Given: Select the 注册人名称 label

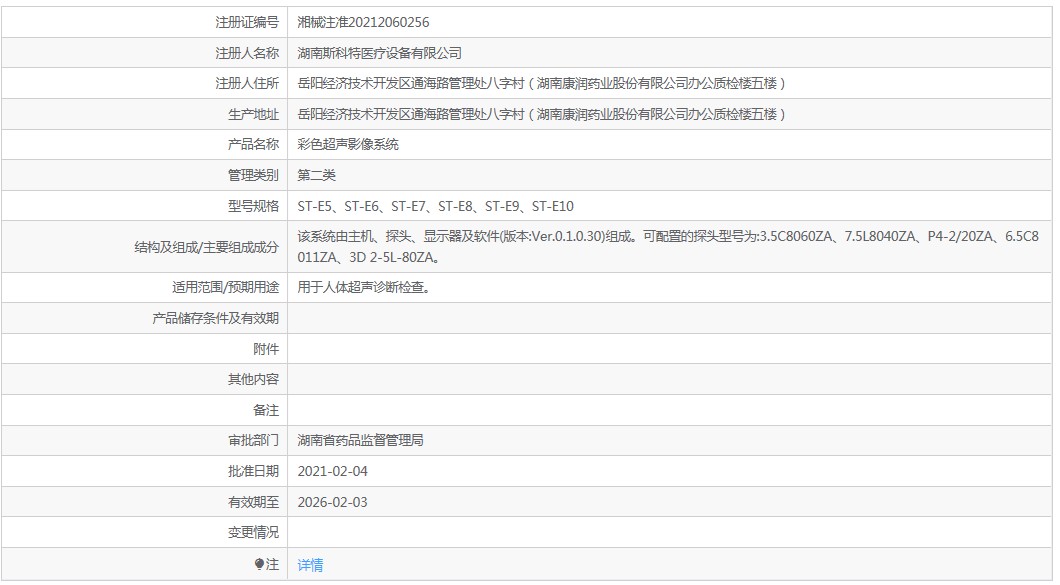Looking at the screenshot, I should (247, 53).
